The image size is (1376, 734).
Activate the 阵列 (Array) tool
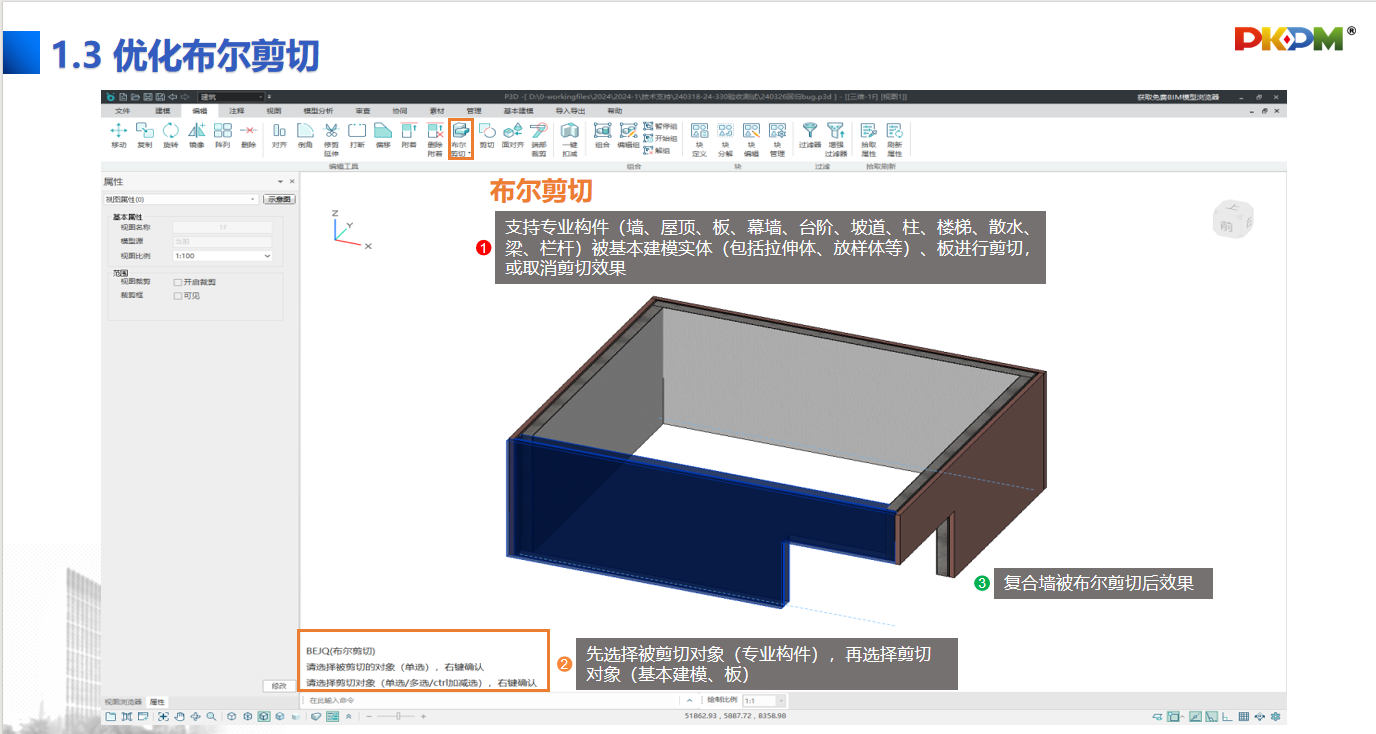coord(222,134)
